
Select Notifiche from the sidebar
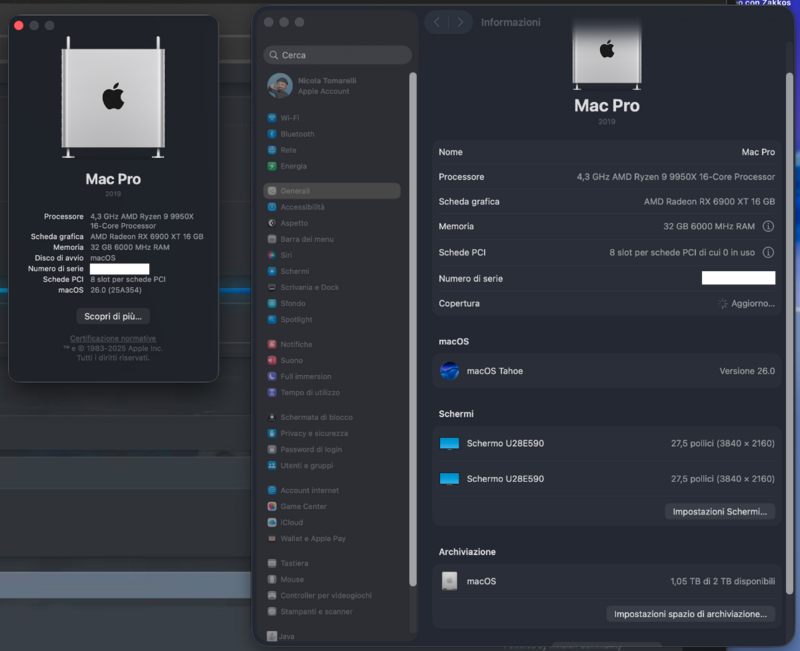click(x=296, y=344)
